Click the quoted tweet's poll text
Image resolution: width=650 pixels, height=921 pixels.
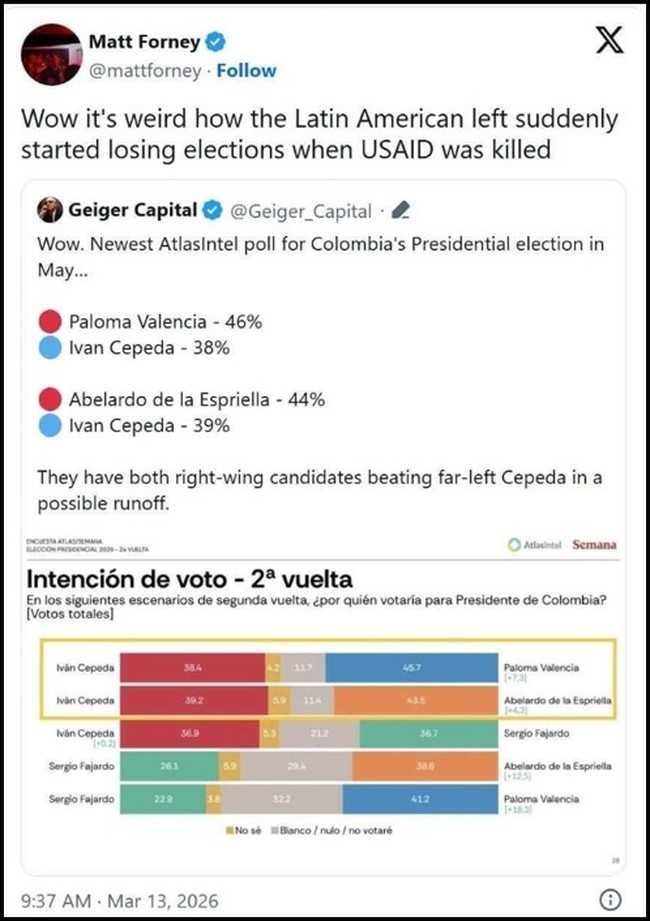(x=320, y=254)
